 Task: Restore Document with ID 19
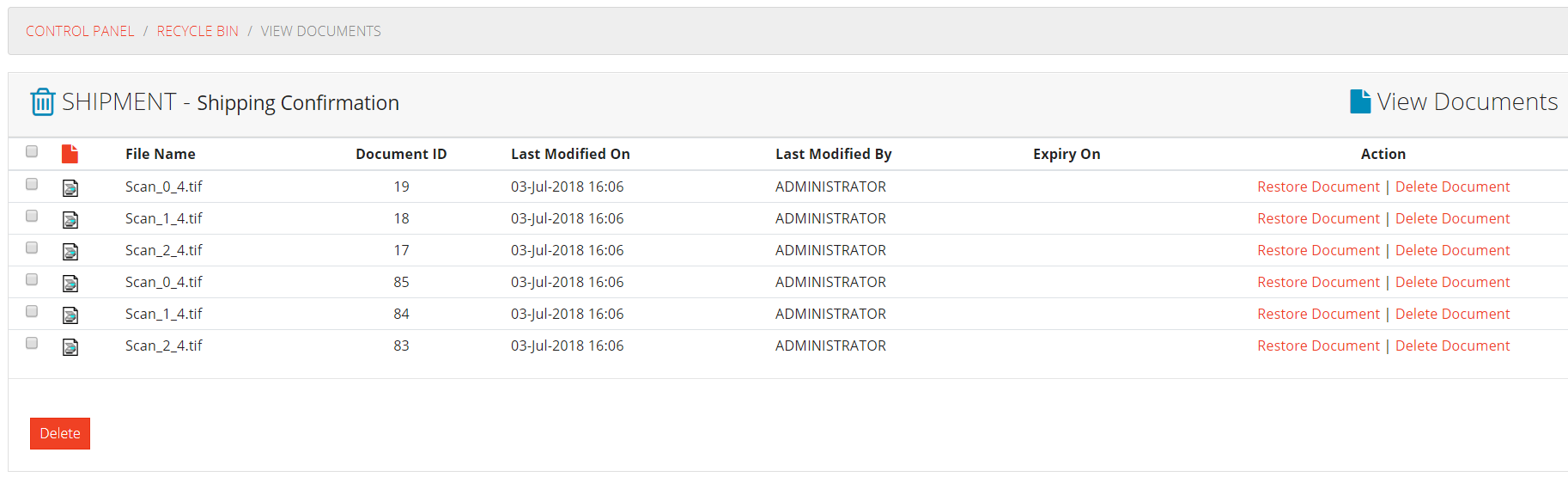[x=1318, y=187]
